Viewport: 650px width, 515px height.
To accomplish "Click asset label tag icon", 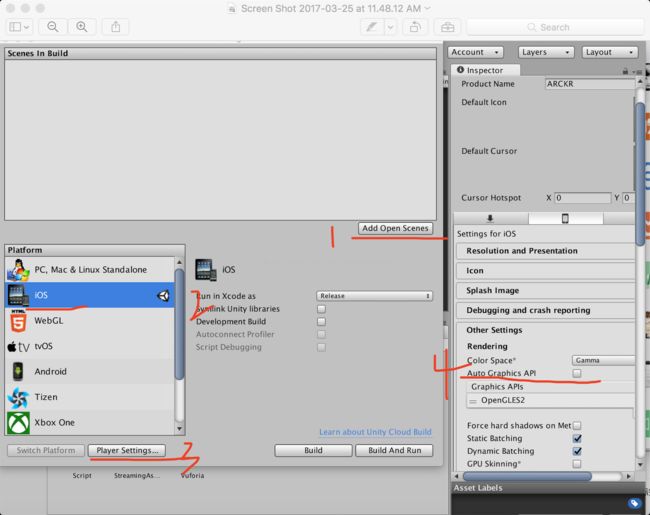I will pos(634,503).
